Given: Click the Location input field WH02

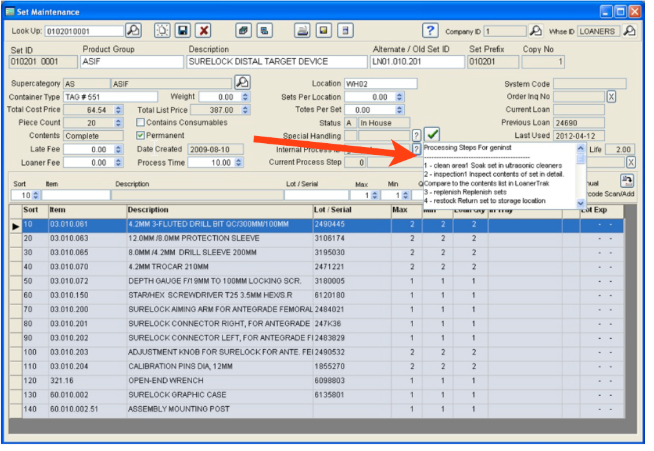Looking at the screenshot, I should (380, 83).
